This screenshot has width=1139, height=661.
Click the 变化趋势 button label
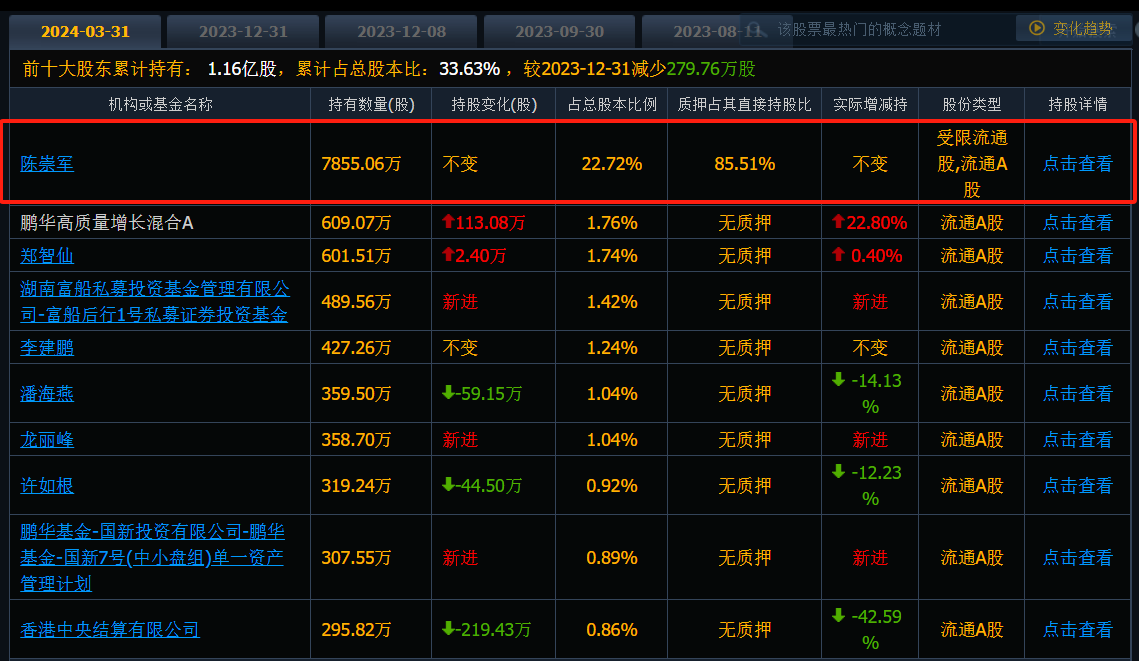1082,28
